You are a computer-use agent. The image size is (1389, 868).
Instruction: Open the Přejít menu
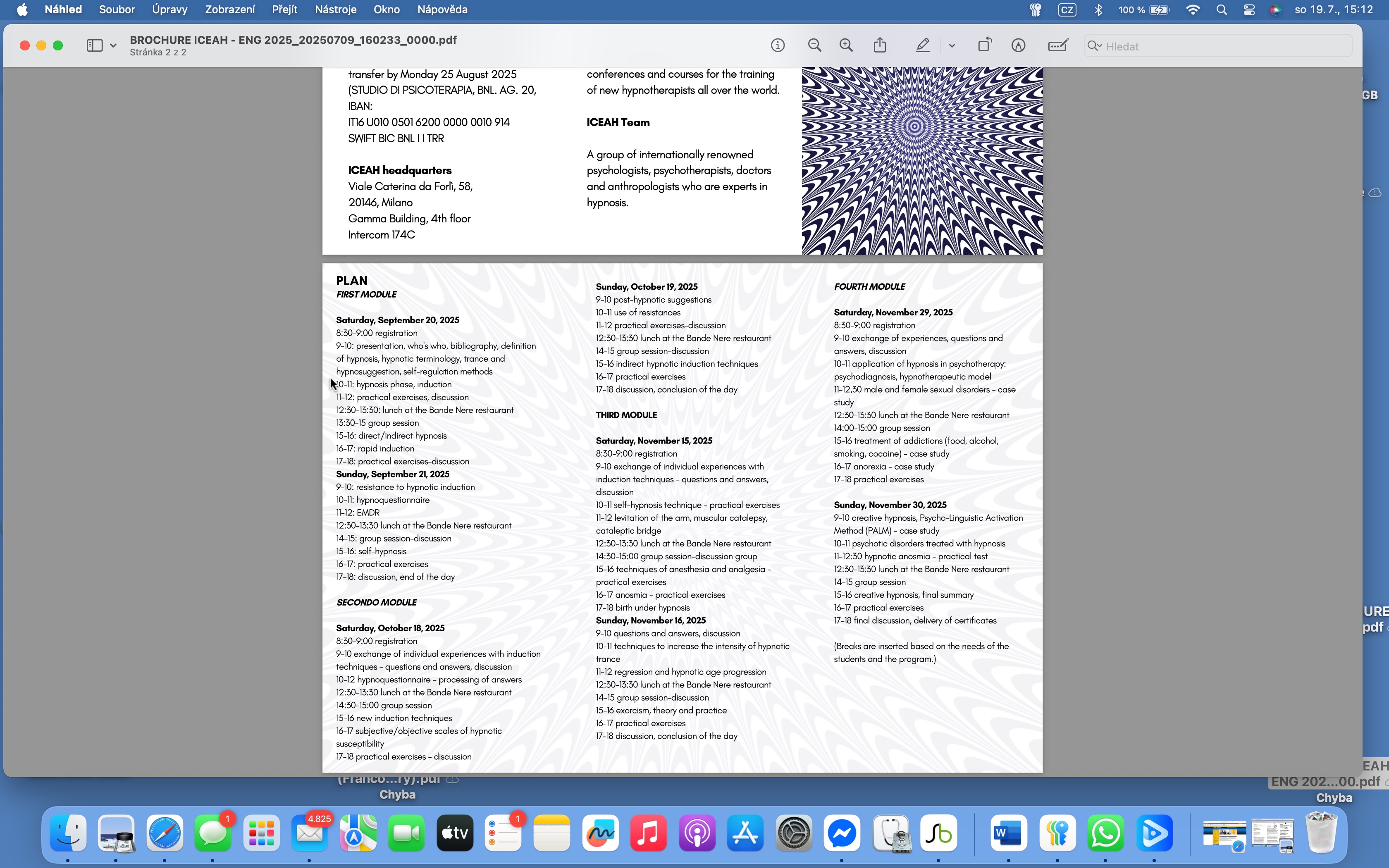pos(285,10)
